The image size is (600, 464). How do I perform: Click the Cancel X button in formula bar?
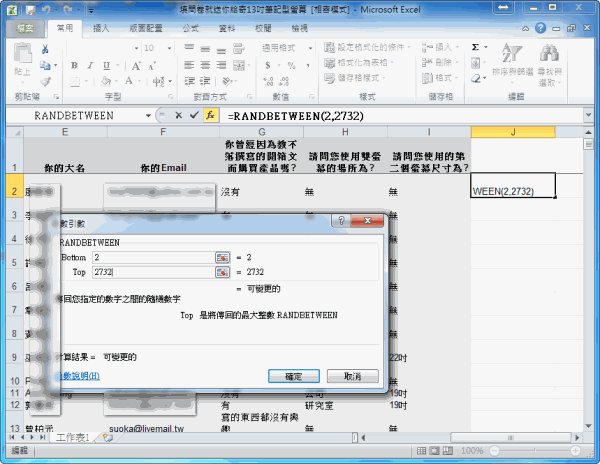pos(178,115)
